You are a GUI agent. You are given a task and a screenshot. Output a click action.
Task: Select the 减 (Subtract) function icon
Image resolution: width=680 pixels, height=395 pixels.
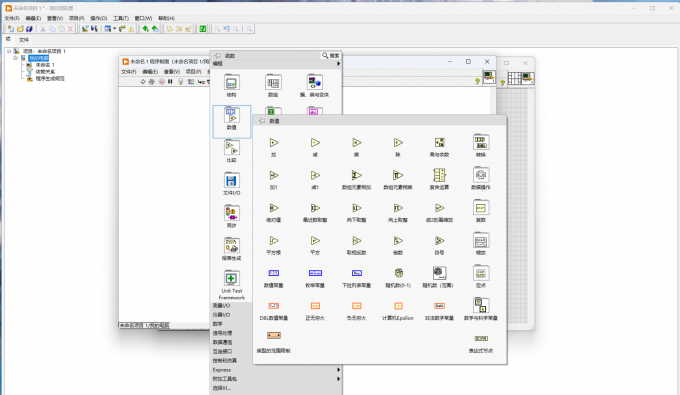click(315, 143)
